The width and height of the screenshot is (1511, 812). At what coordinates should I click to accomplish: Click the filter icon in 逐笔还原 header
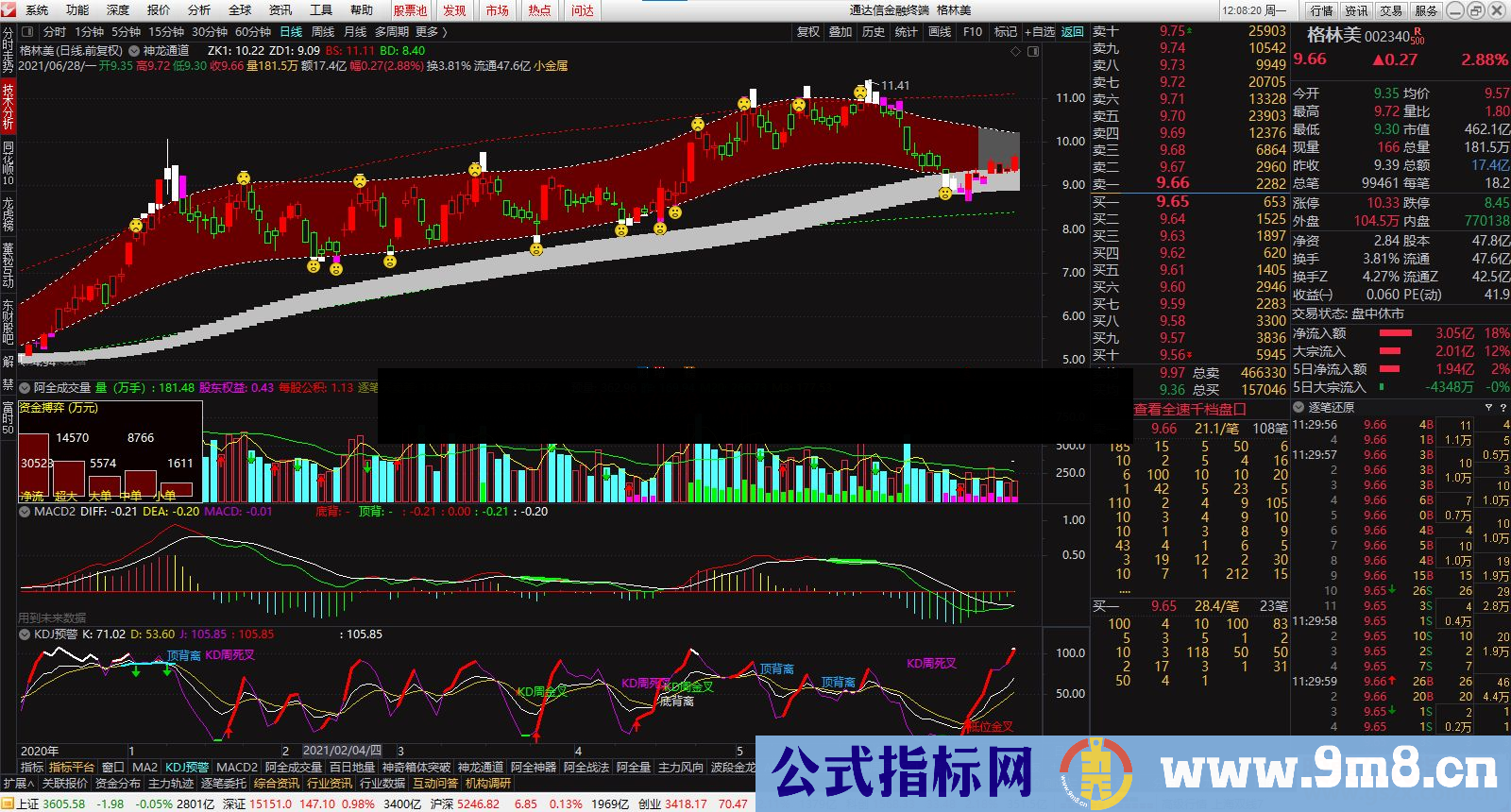click(x=1489, y=408)
